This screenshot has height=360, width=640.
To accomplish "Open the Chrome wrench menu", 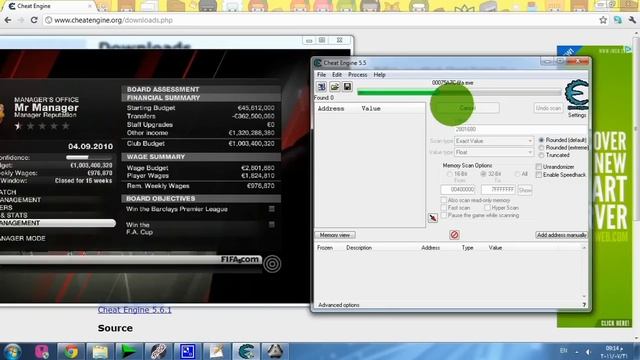I will tap(632, 20).
